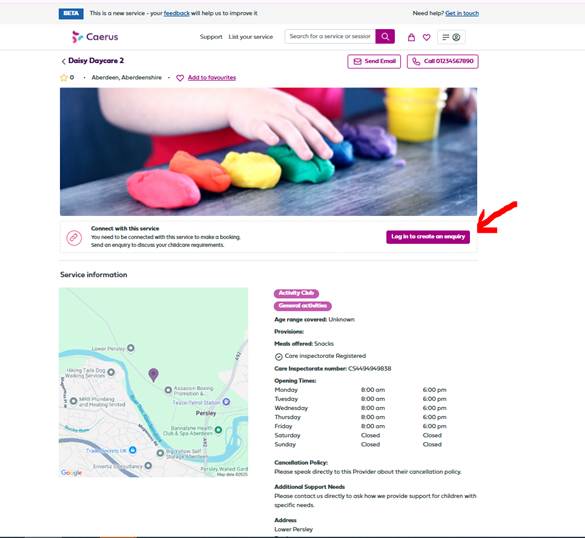Click the Send Email button

(x=374, y=61)
